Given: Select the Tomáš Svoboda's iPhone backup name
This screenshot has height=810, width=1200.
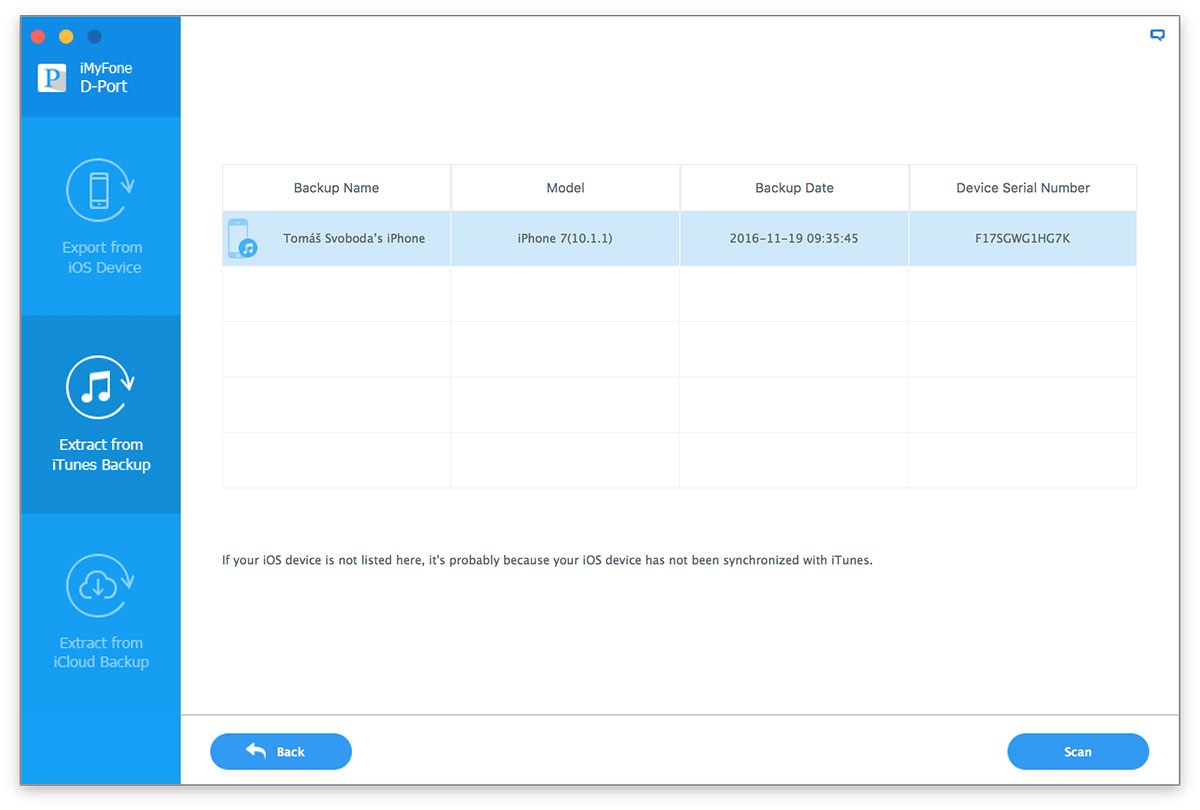Looking at the screenshot, I should 354,239.
